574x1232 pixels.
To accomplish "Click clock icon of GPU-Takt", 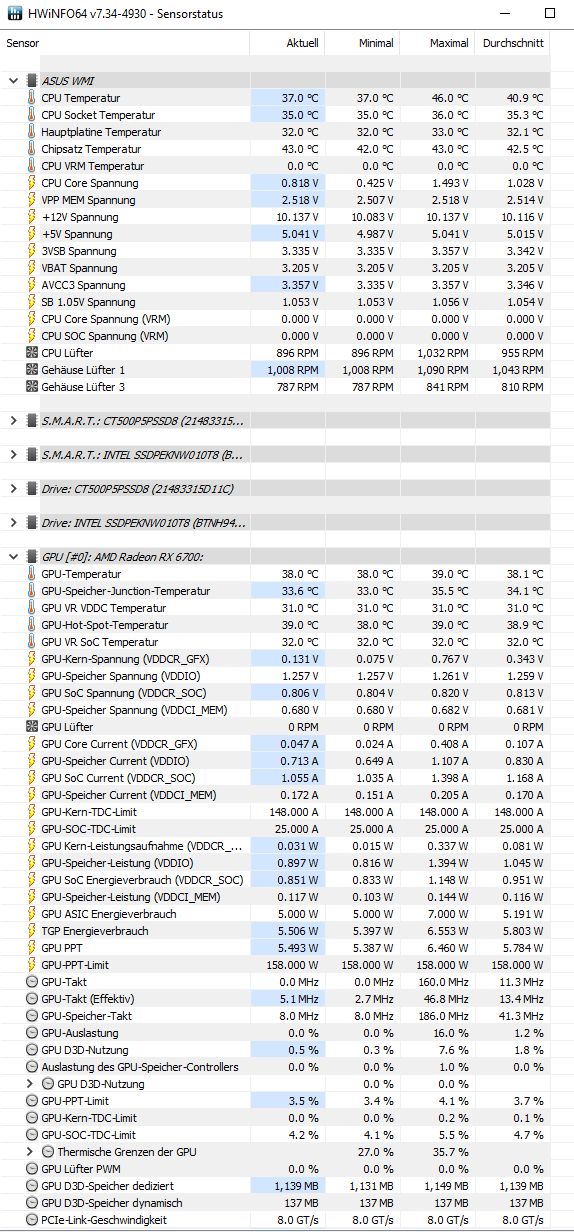I will tap(31, 982).
